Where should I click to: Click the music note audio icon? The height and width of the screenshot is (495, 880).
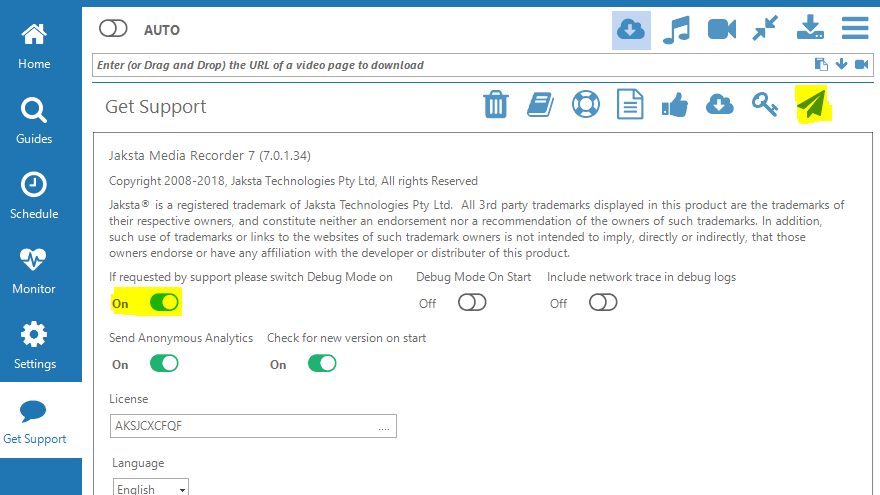coord(676,30)
